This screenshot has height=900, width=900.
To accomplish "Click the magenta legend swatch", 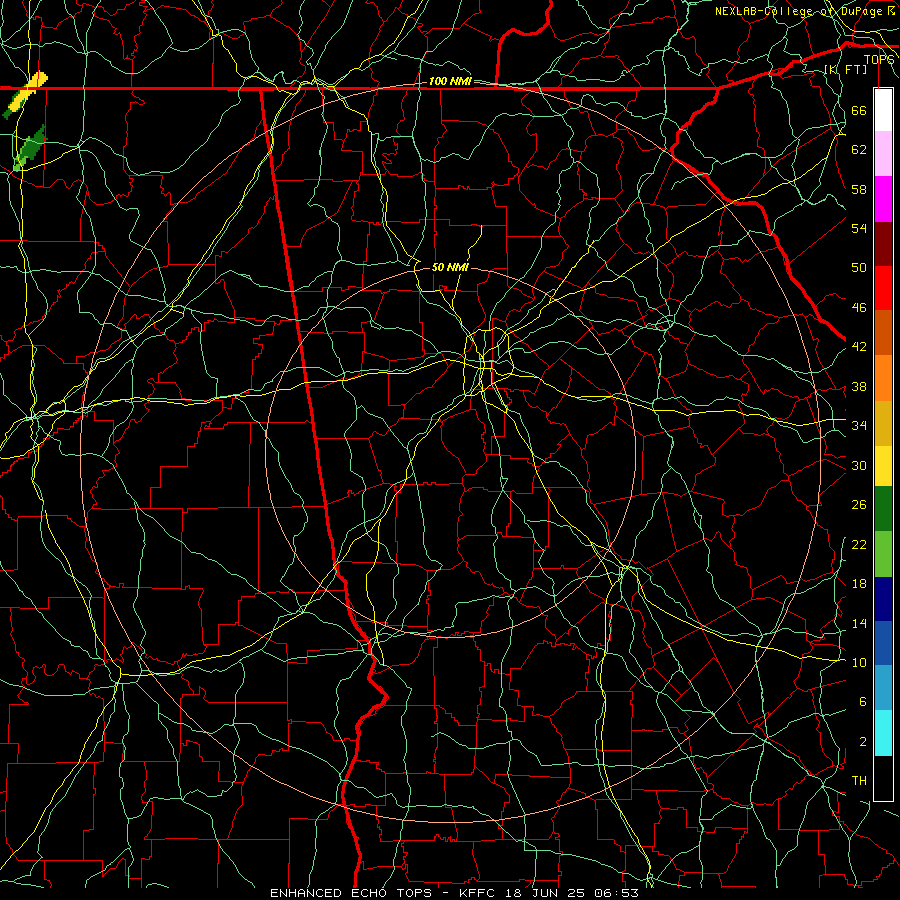I will (883, 199).
